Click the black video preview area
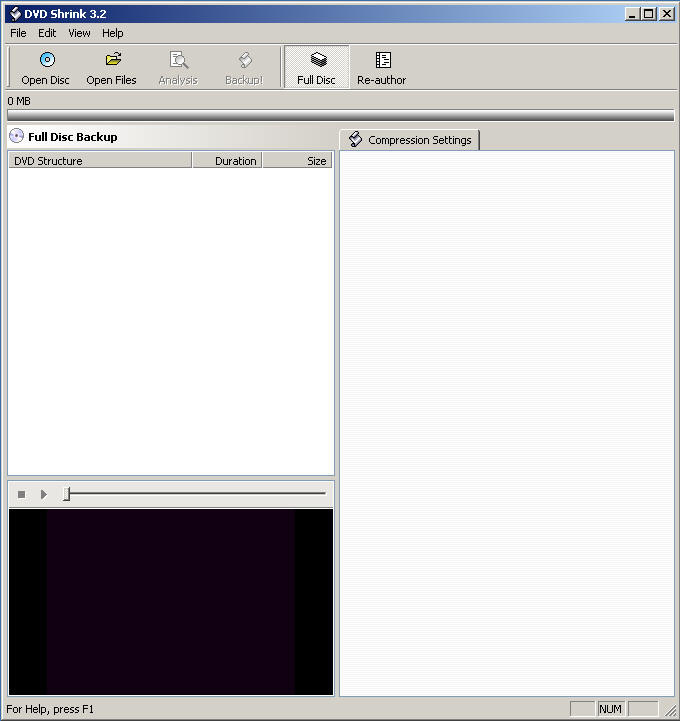The image size is (680, 721). 171,602
